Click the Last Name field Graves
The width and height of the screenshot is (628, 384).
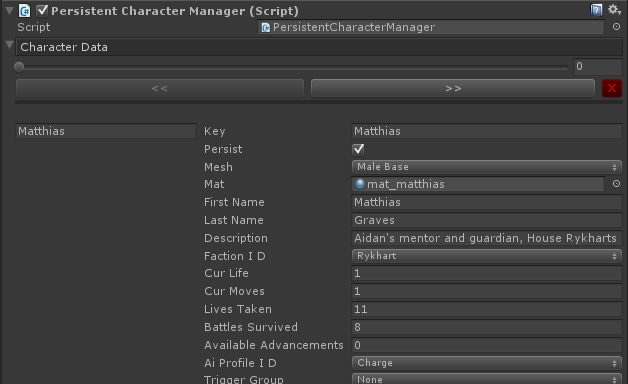tap(487, 220)
